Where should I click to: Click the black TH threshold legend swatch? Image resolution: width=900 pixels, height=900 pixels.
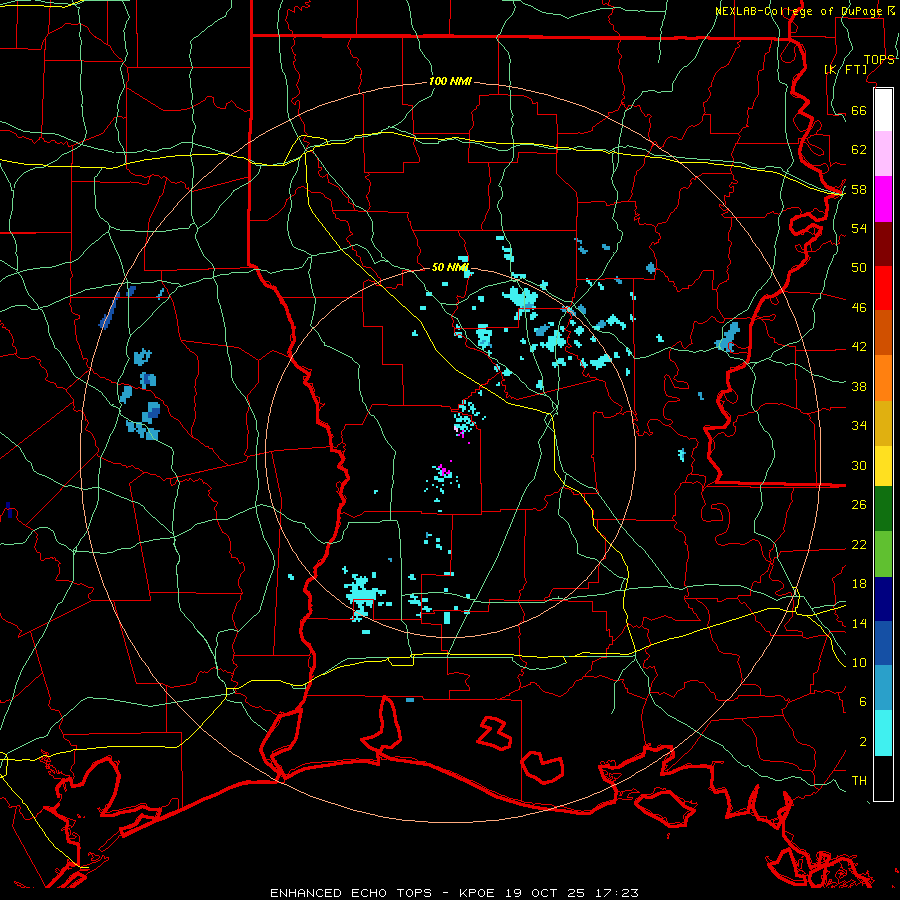point(883,778)
